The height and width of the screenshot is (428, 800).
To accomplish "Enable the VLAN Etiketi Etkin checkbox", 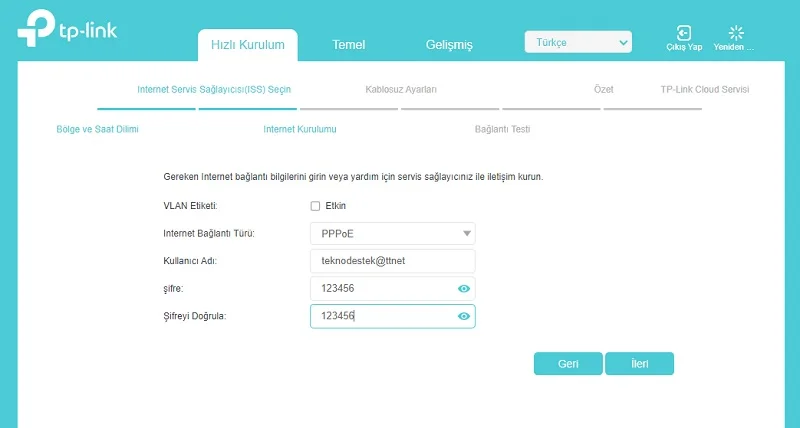I will pos(315,206).
